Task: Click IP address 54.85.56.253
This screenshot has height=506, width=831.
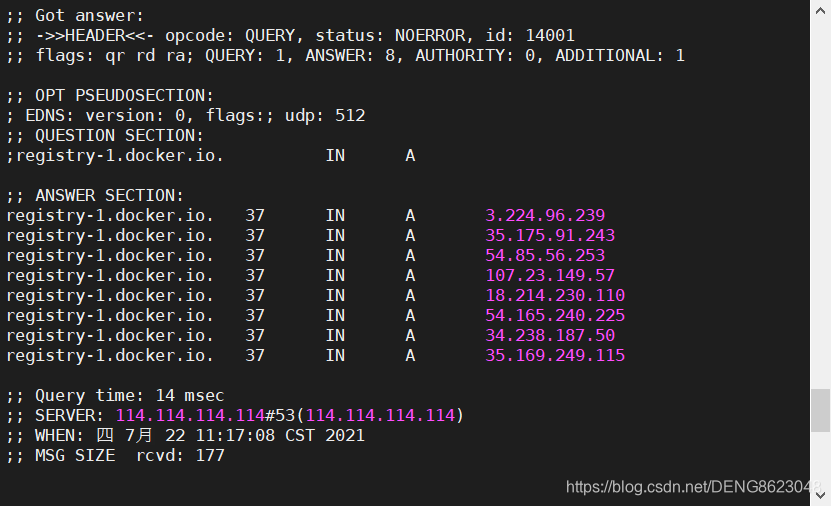Action: (545, 255)
